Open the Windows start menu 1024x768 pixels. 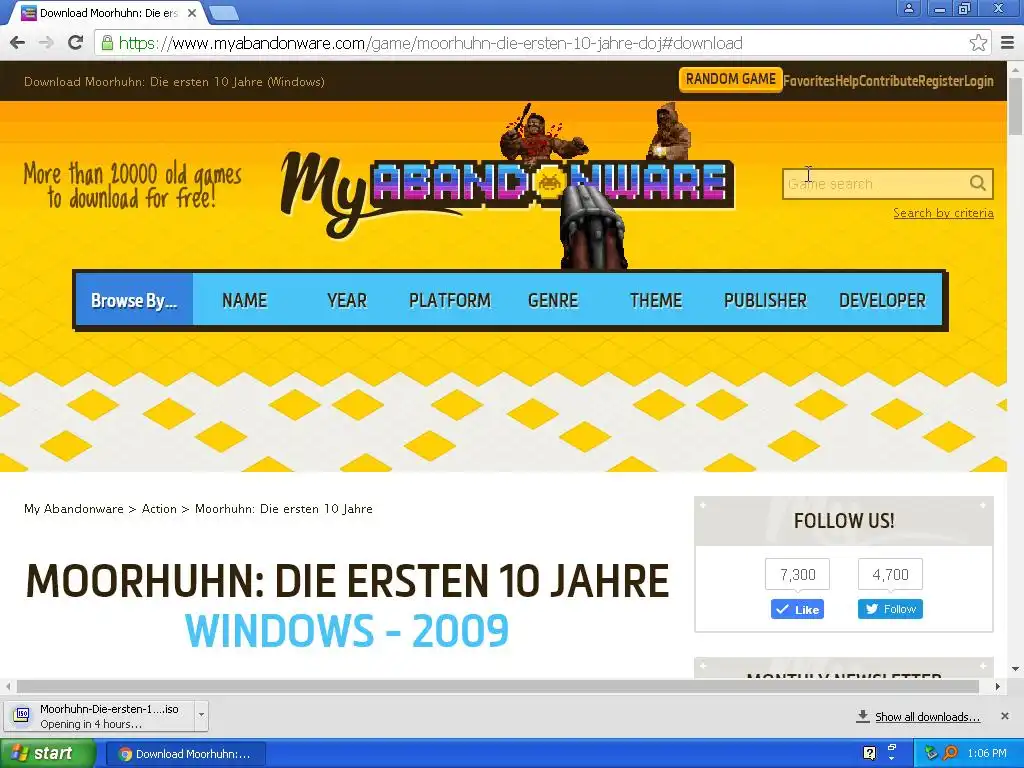48,754
